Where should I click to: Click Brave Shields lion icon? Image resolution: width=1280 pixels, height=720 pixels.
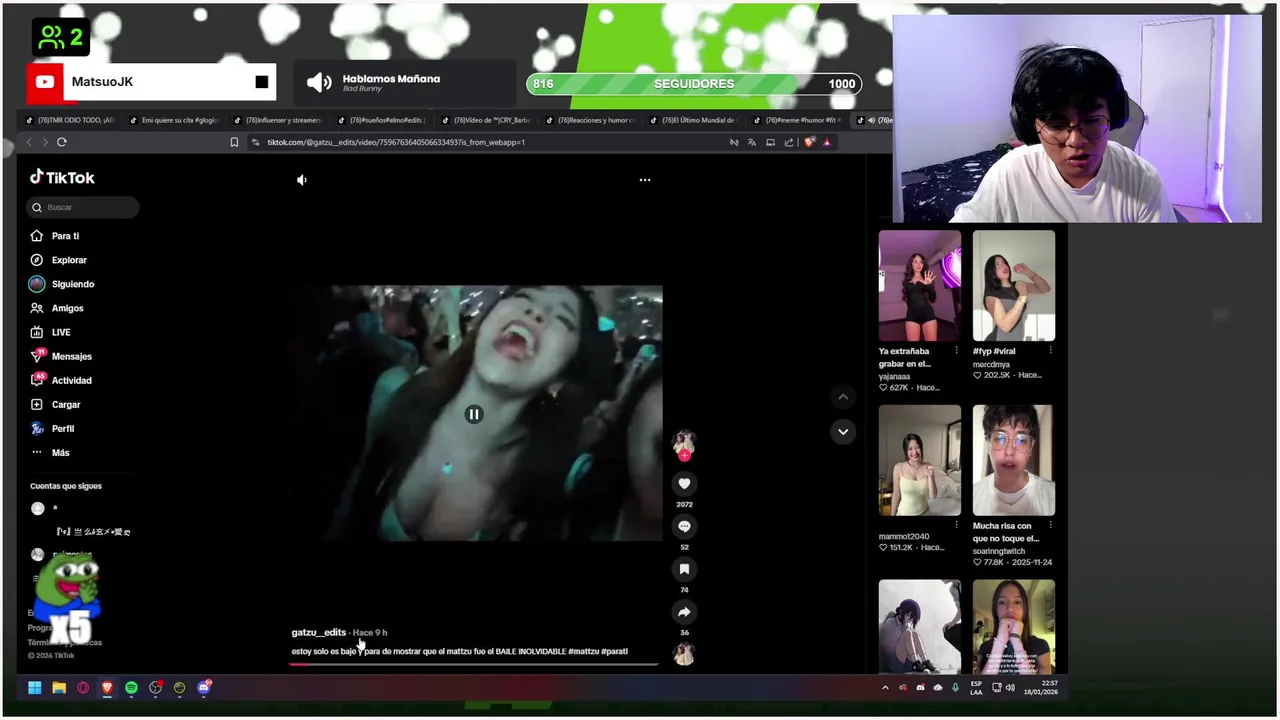tap(809, 142)
